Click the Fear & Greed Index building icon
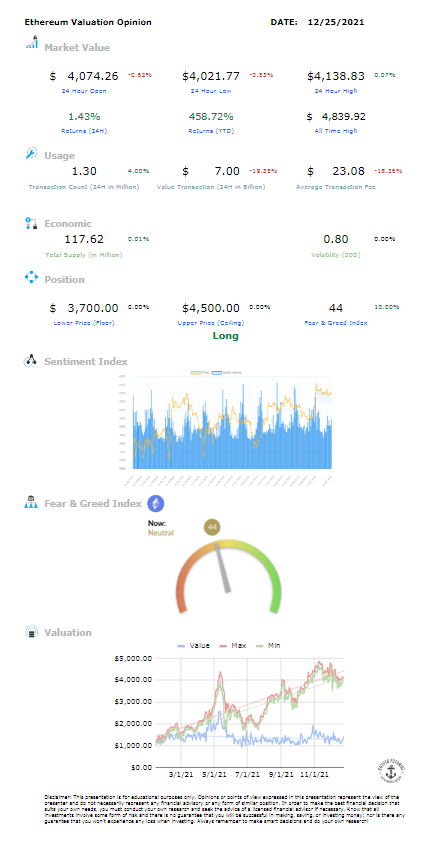The image size is (445, 846). (31, 503)
